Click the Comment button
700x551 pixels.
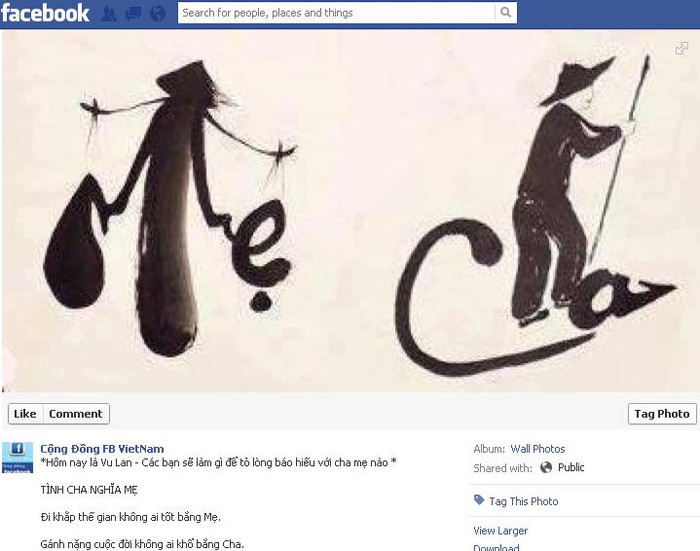pos(76,414)
